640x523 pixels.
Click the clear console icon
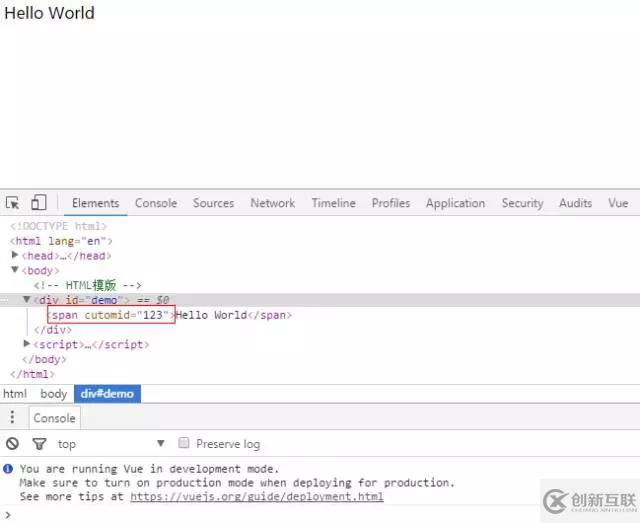point(12,444)
